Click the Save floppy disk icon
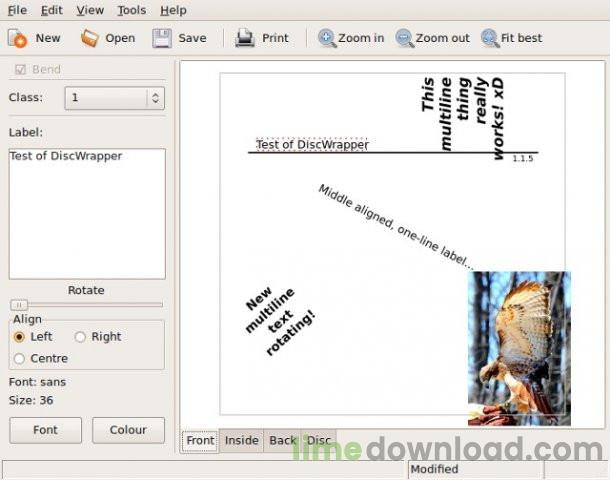Viewport: 610px width, 480px height. click(162, 38)
